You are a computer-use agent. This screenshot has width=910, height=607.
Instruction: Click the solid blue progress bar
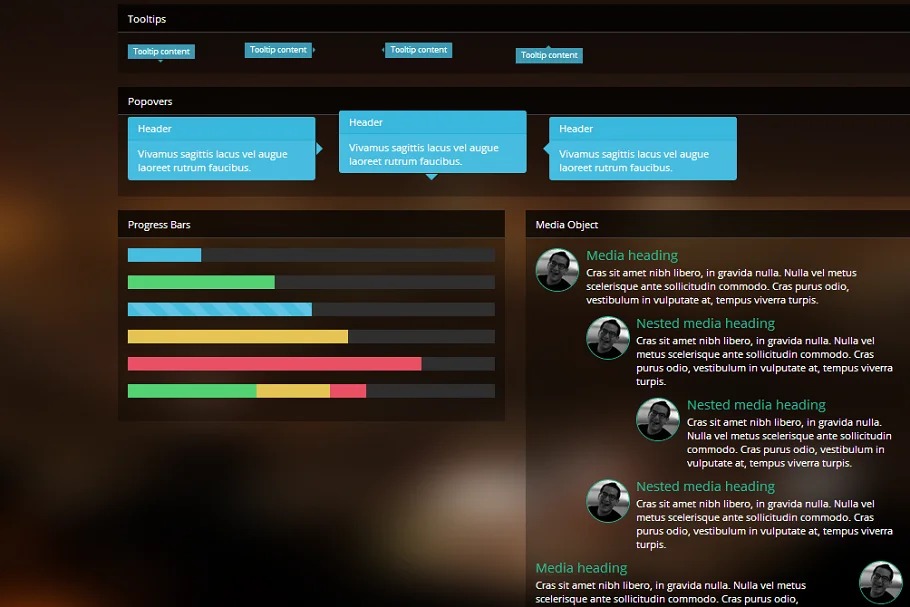[x=164, y=255]
